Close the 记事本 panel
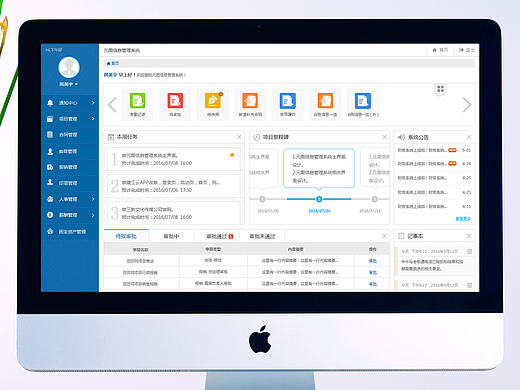Screen dimensions: 520x390 pos(469,236)
